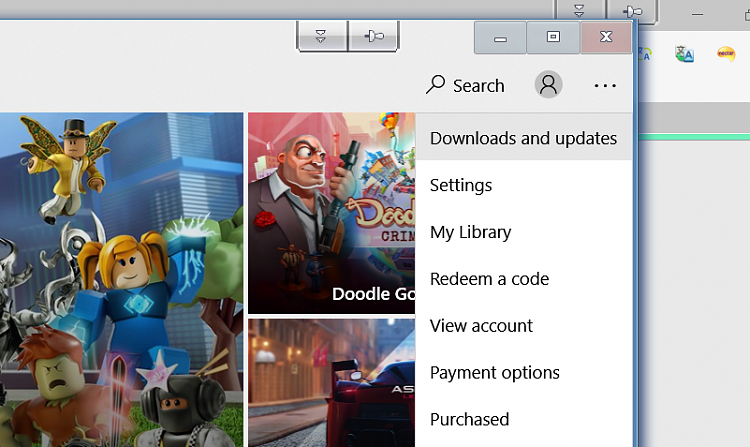This screenshot has height=447, width=750.
Task: Click the Store window's pin toolbar button
Action: click(x=374, y=36)
